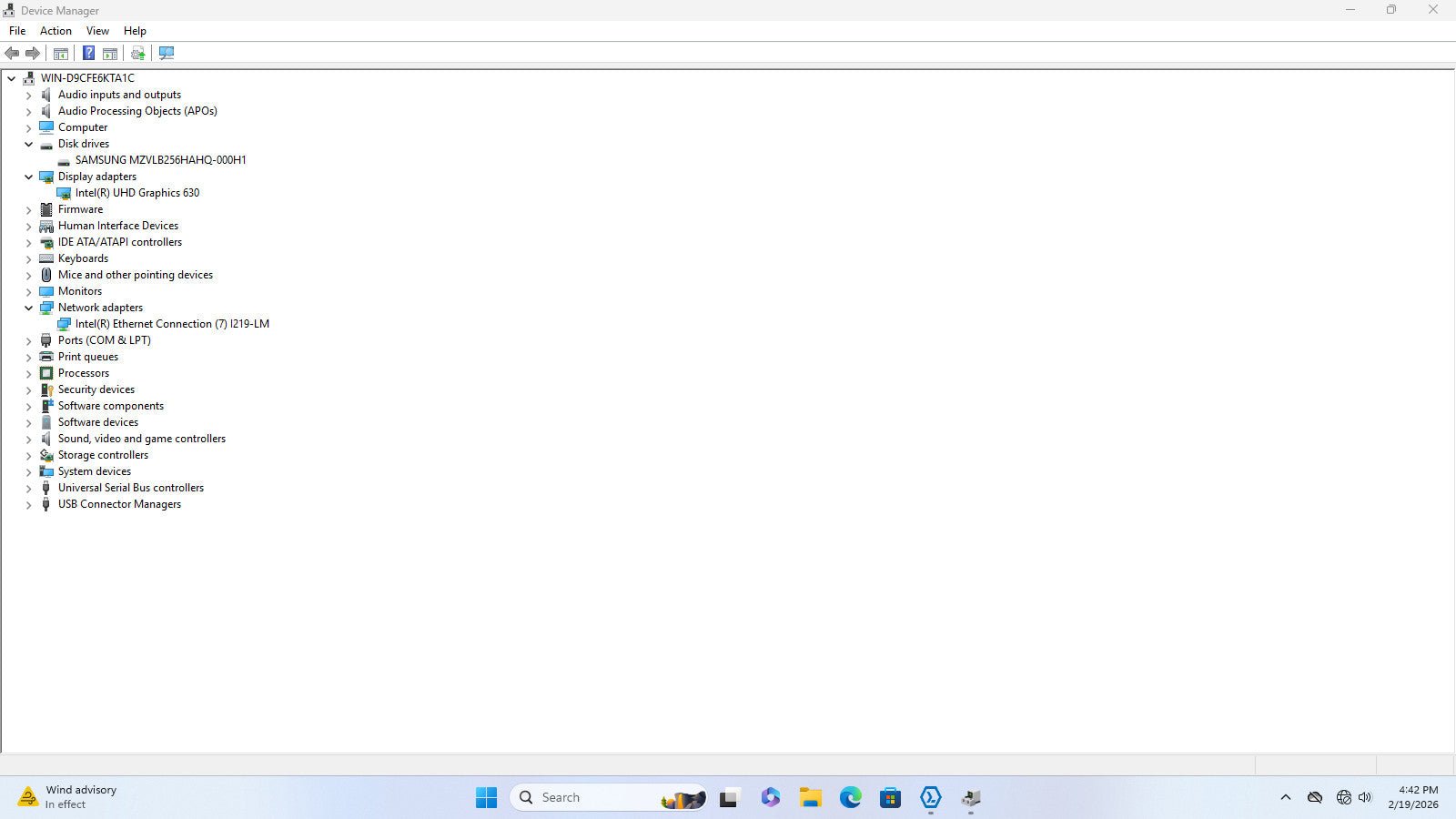Viewport: 1456px width, 819px height.
Task: Expand the Computer category
Action: pos(29,127)
